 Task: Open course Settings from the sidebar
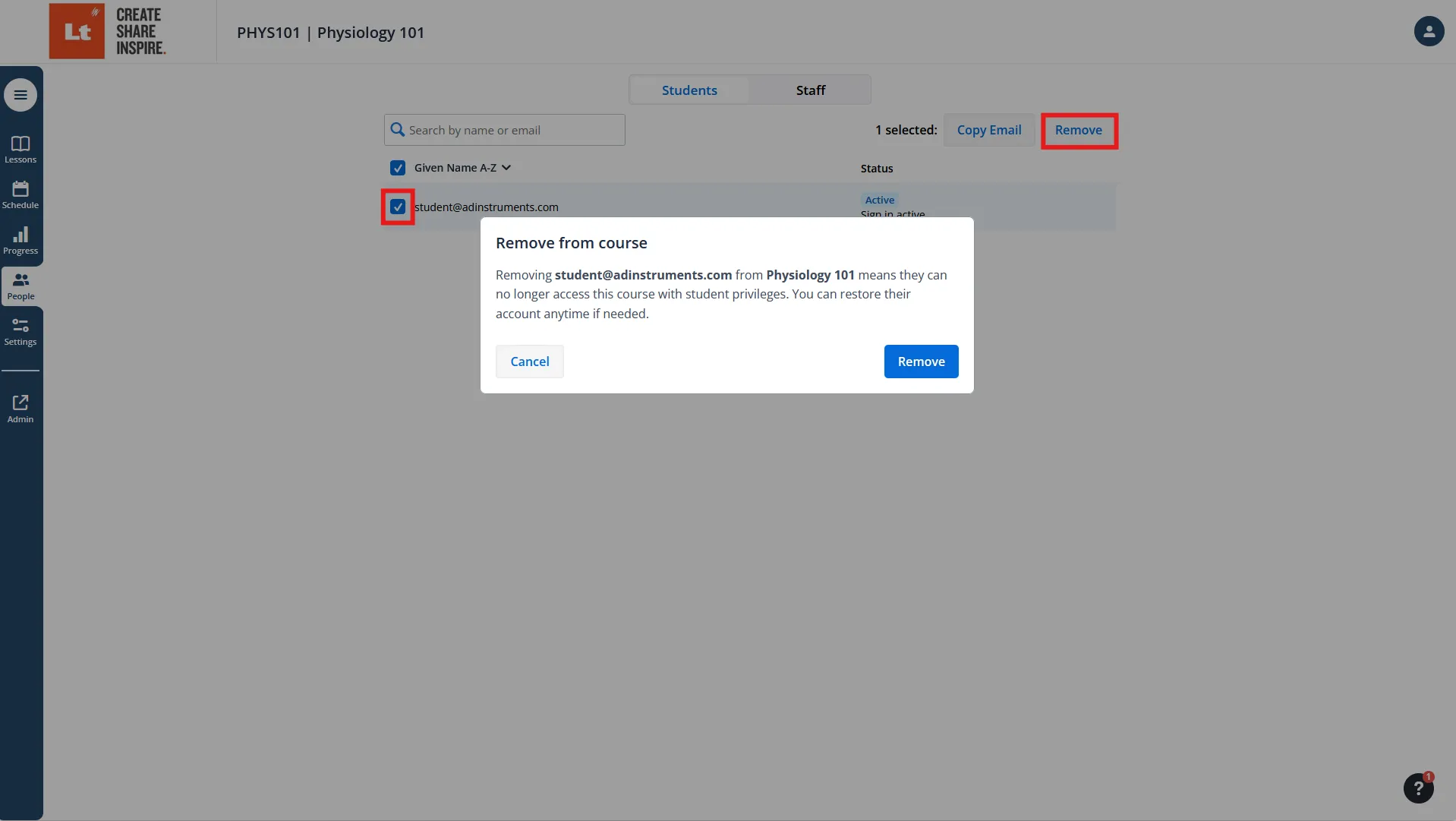pos(20,332)
